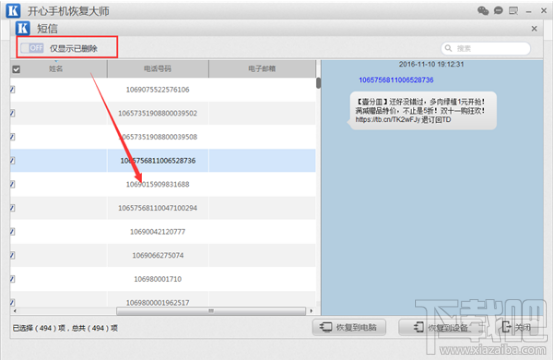555x360 pixels.
Task: Open the chat bubble feedback icon
Action: click(498, 11)
